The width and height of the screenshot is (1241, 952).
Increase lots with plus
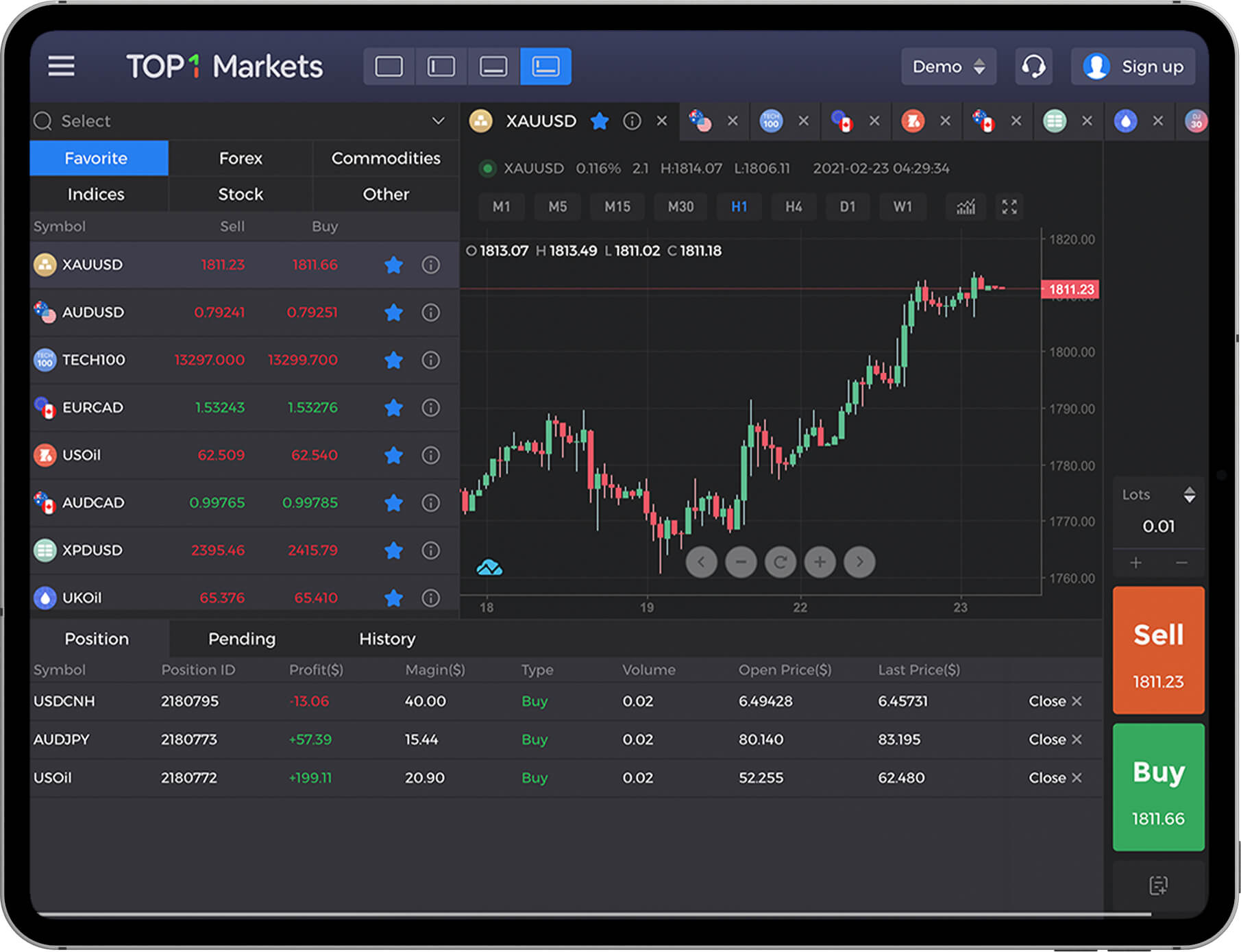pyautogui.click(x=1135, y=563)
